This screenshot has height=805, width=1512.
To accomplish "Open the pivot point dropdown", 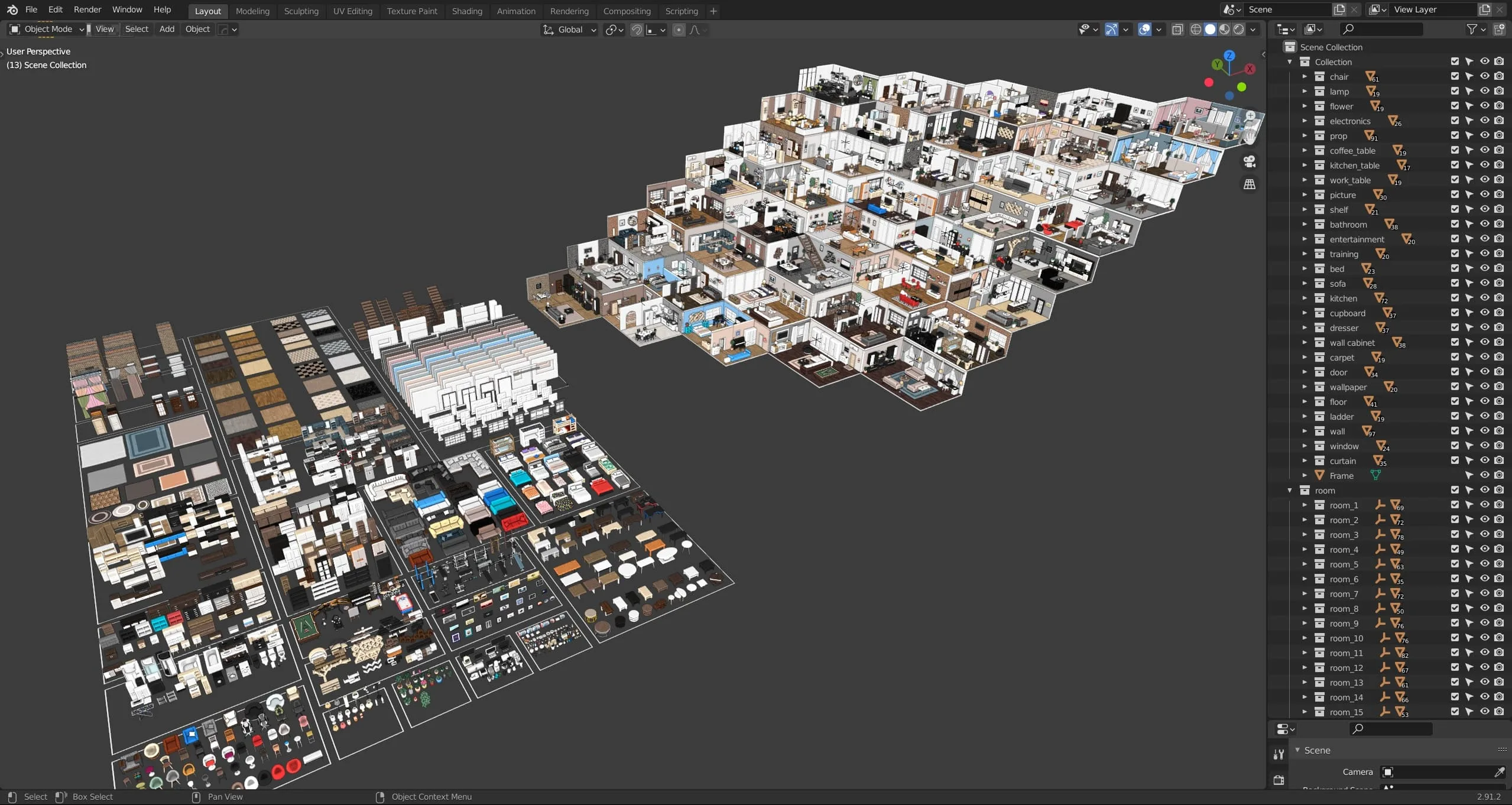I will (615, 30).
